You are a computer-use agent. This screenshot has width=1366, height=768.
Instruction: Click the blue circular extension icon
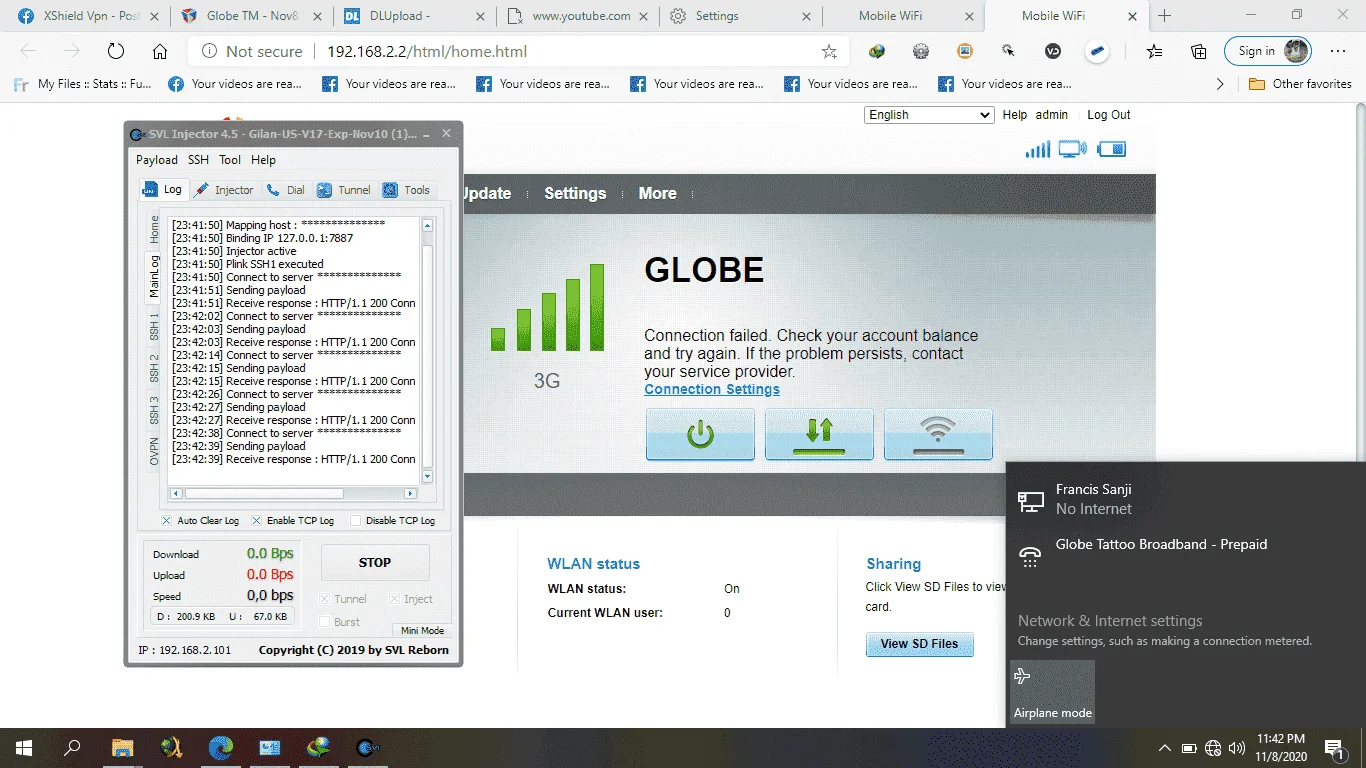[x=1097, y=51]
